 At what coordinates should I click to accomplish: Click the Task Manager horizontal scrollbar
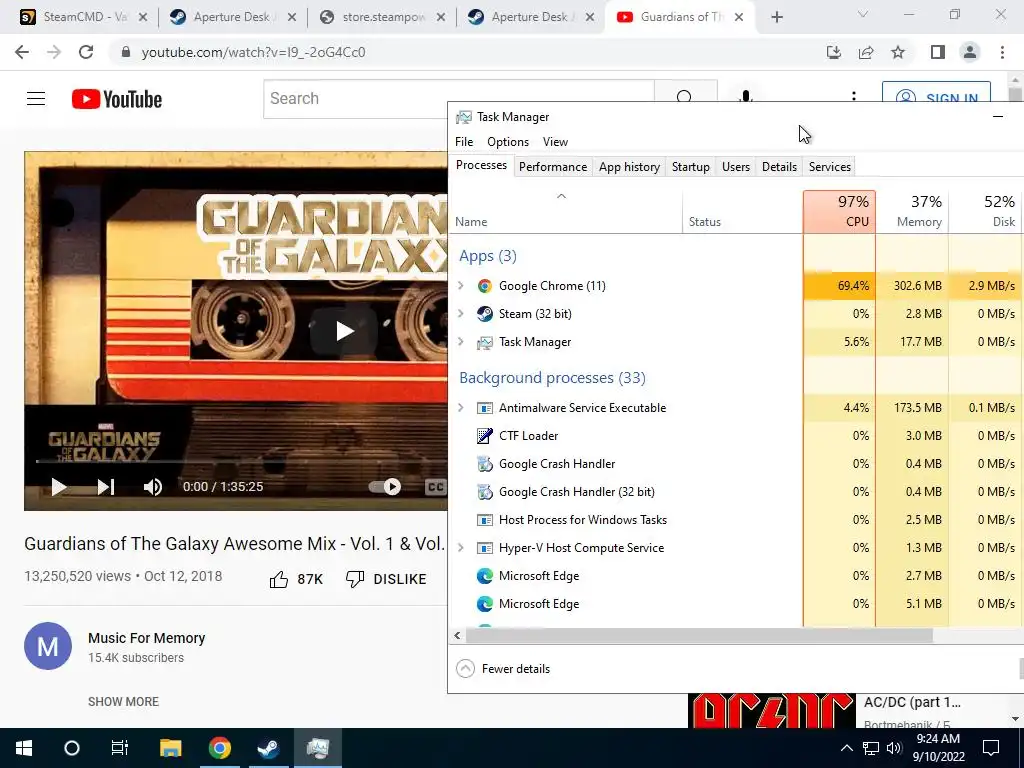699,635
